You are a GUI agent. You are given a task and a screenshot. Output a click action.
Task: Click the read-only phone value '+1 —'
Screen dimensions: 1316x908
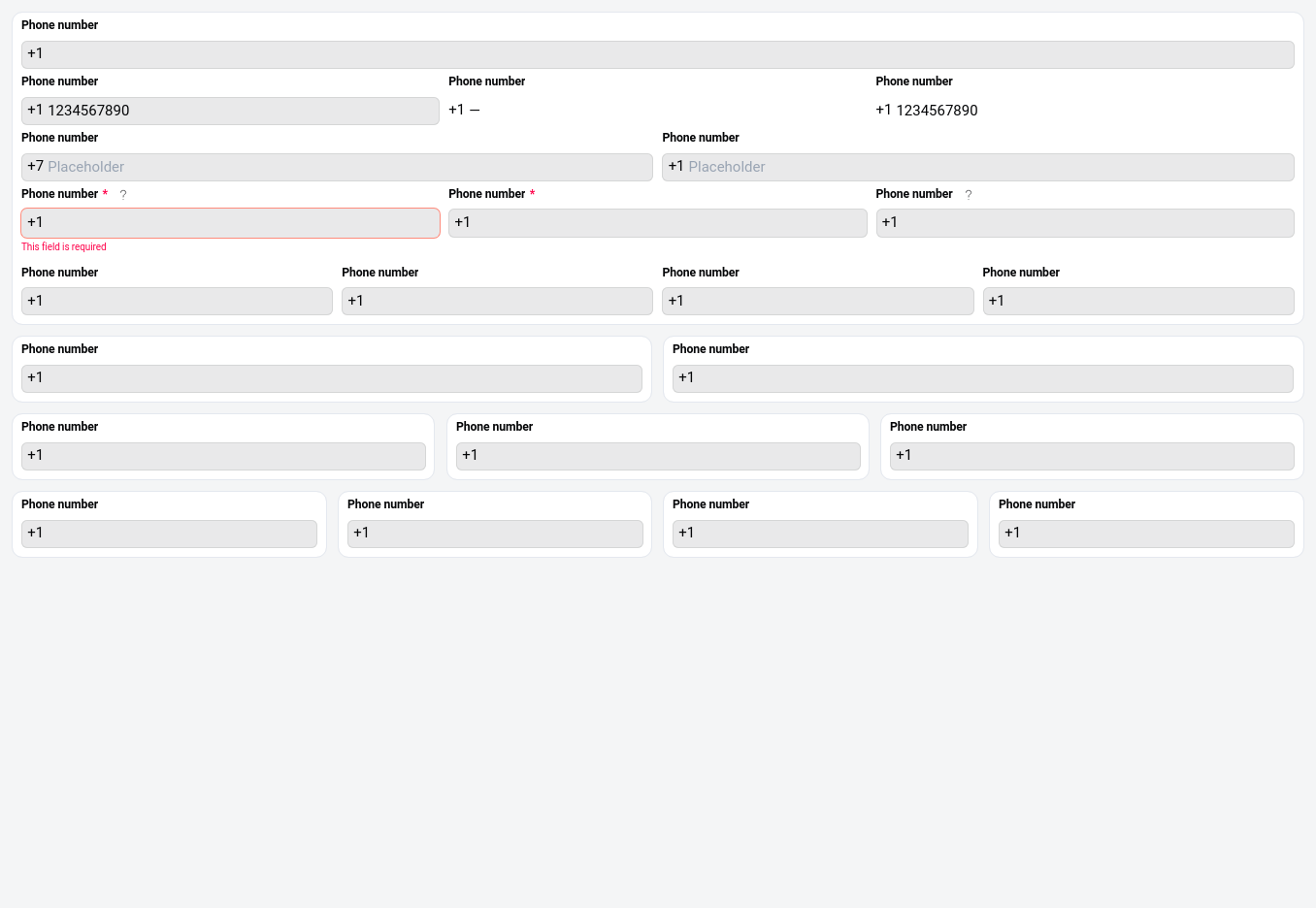click(464, 111)
